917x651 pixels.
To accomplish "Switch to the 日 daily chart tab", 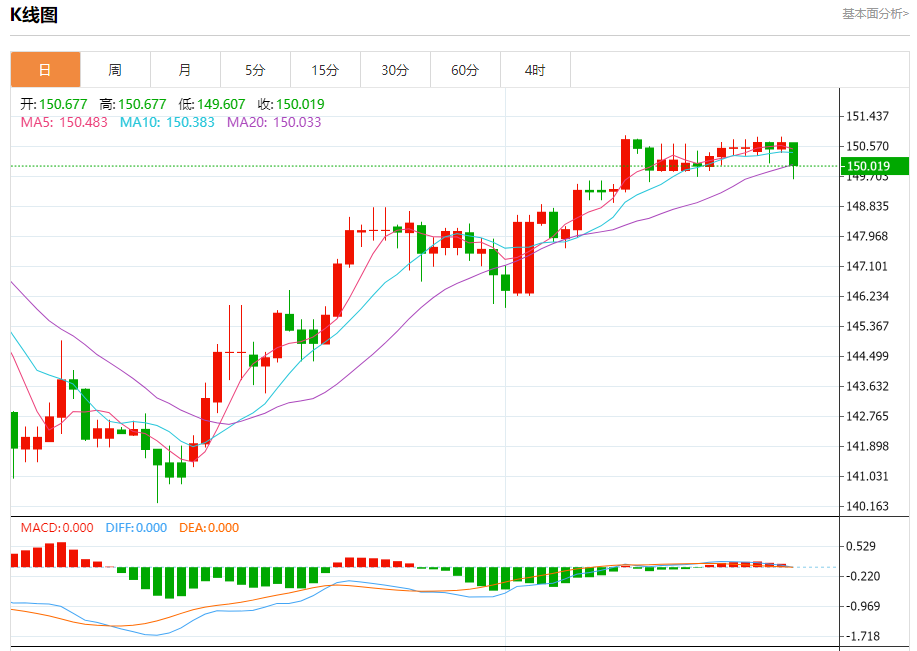I will click(x=45, y=70).
